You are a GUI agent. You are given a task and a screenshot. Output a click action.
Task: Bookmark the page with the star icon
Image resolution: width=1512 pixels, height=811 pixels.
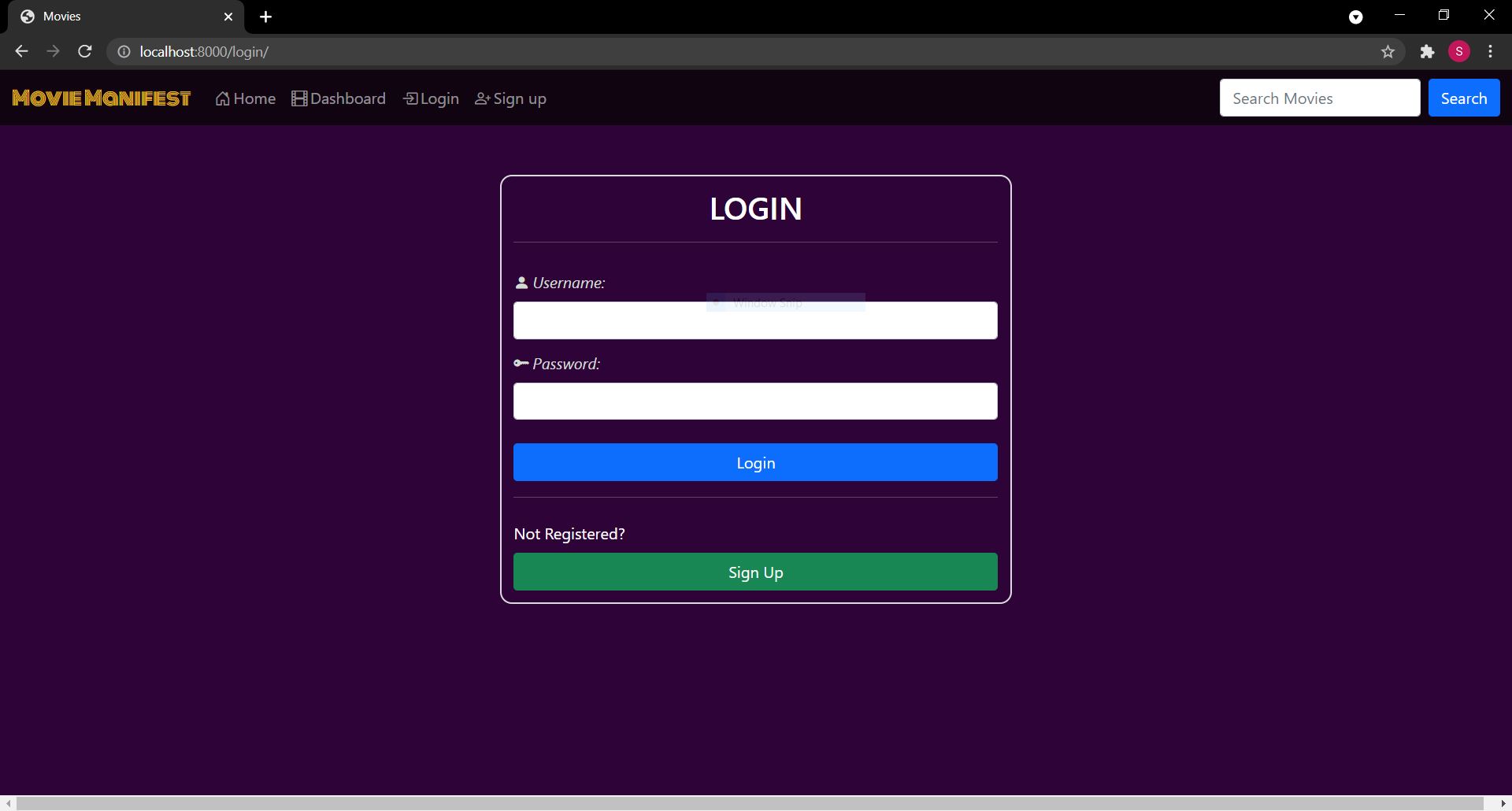pos(1388,51)
